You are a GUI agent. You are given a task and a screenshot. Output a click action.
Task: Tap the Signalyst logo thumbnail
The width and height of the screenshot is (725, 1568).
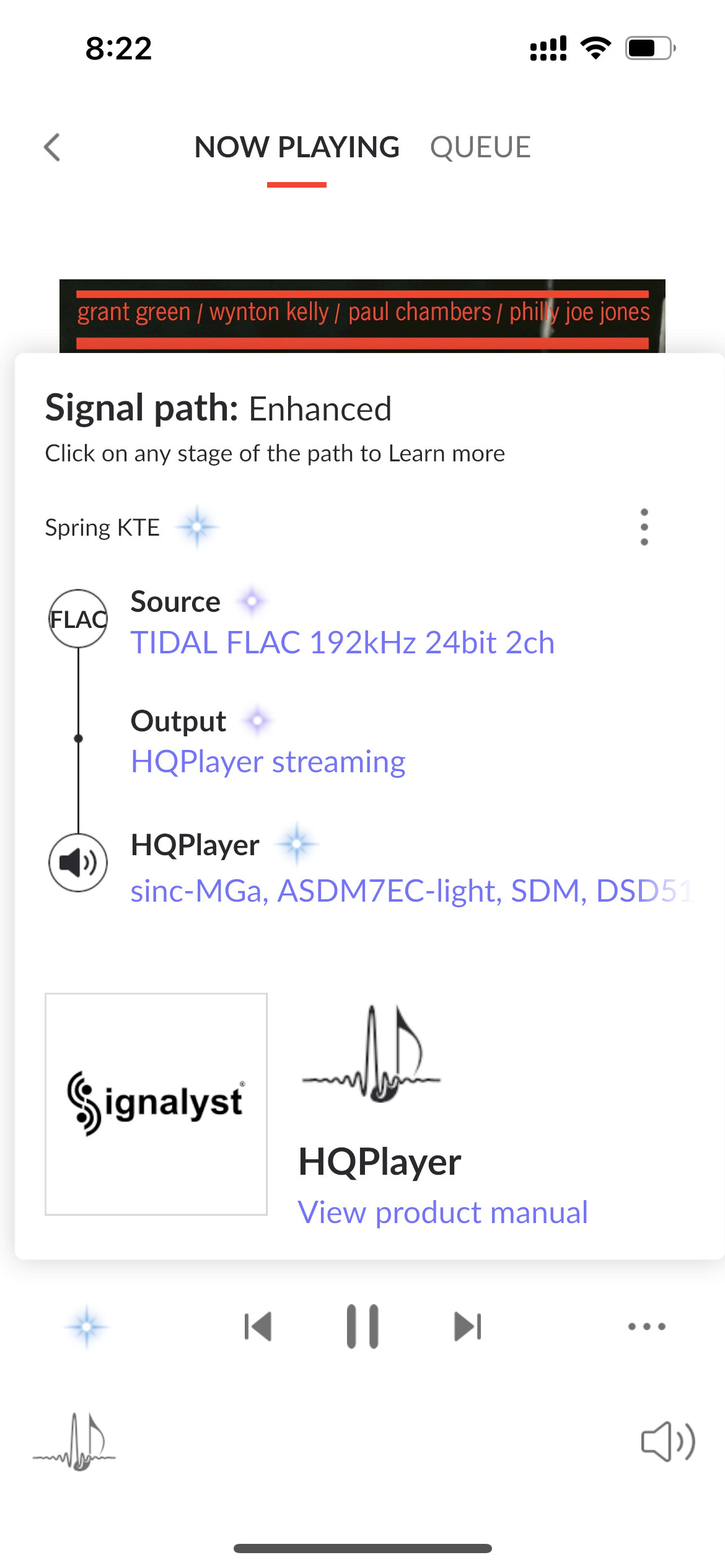(156, 1104)
